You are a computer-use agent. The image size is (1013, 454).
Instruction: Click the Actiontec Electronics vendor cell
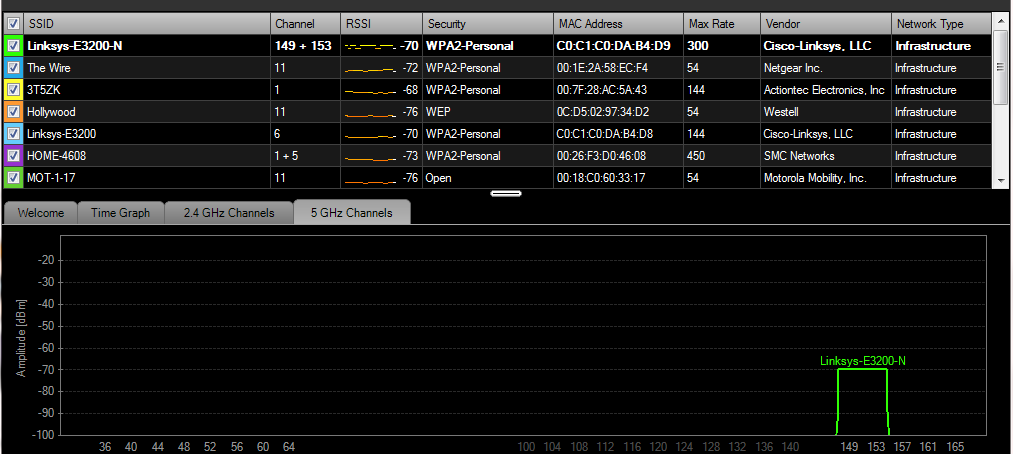point(826,90)
